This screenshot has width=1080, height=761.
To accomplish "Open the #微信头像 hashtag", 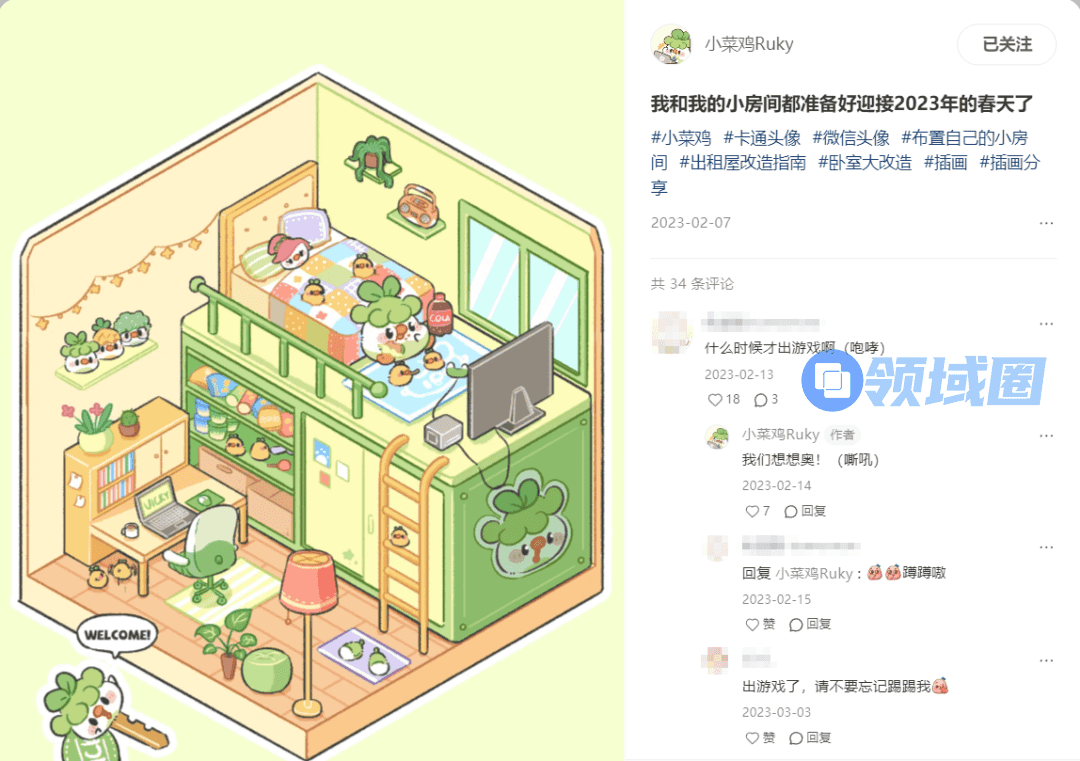I will pos(851,138).
